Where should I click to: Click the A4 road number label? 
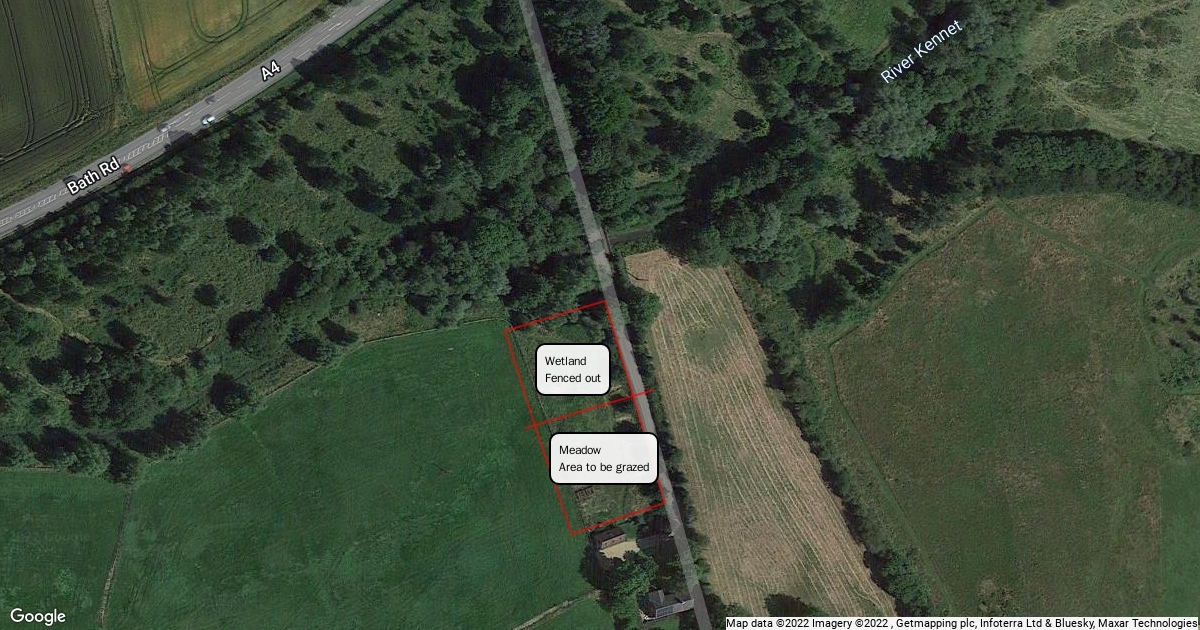[270, 71]
